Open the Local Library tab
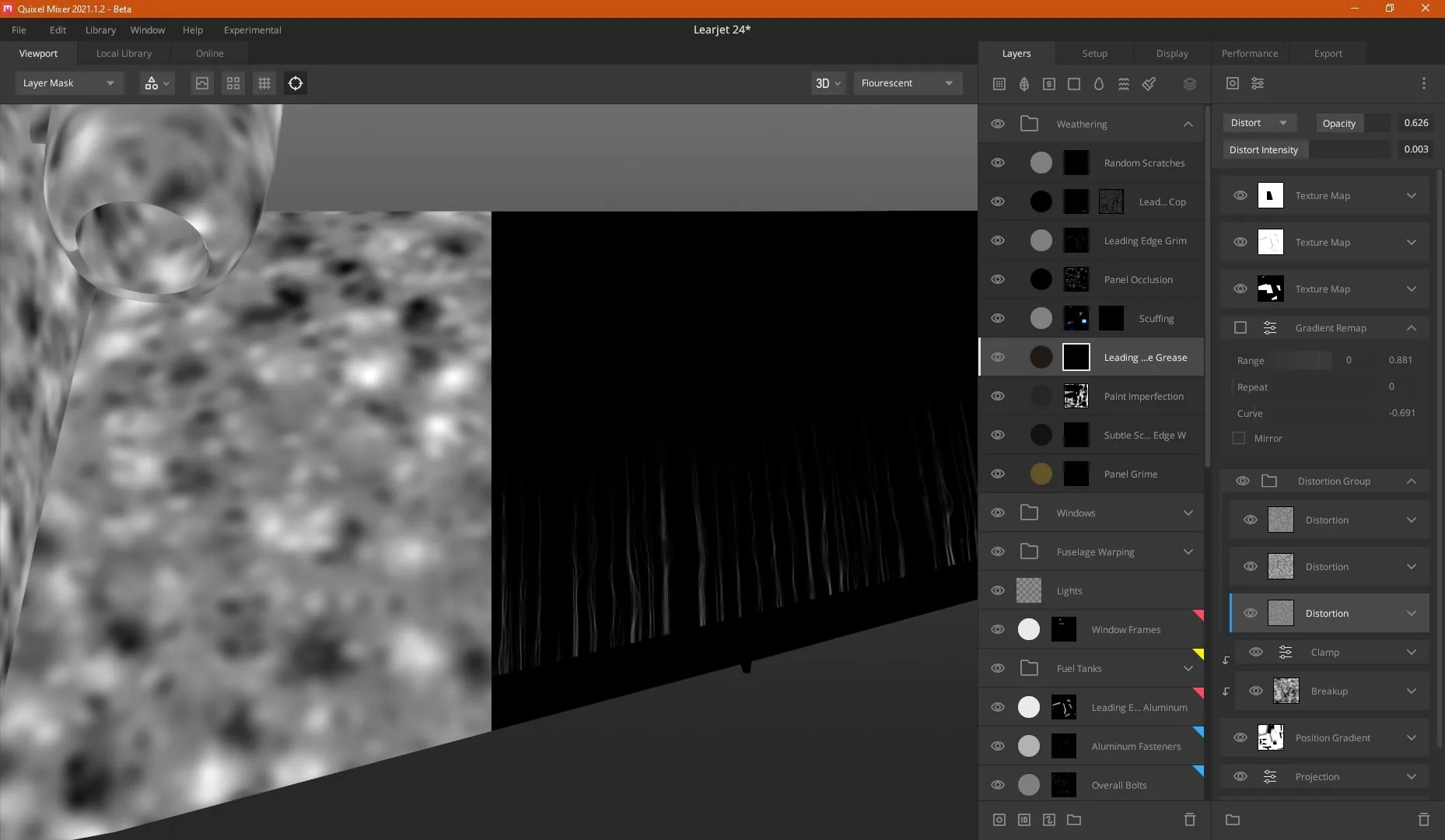Viewport: 1445px width, 840px height. pyautogui.click(x=124, y=53)
